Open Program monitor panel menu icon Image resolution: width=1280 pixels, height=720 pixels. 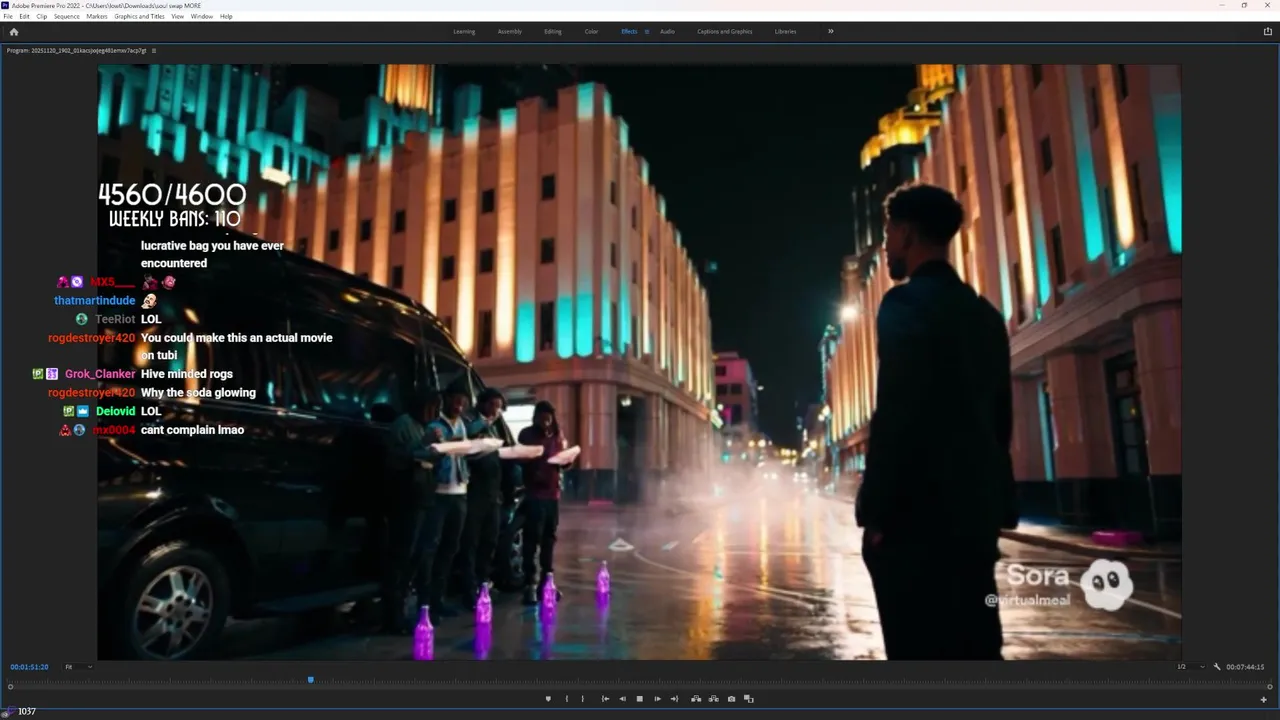[154, 50]
